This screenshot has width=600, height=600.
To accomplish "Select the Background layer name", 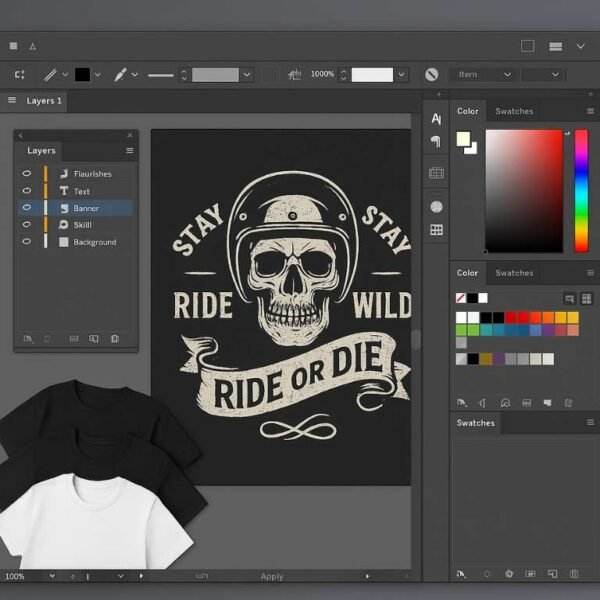I will 95,242.
